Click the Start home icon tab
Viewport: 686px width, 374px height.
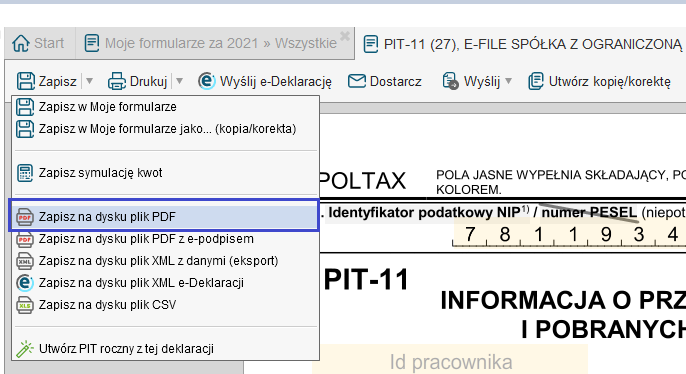pos(38,43)
